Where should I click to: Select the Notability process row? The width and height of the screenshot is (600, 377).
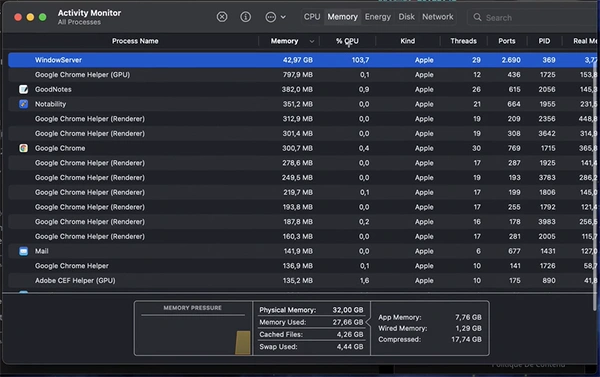pyautogui.click(x=302, y=104)
